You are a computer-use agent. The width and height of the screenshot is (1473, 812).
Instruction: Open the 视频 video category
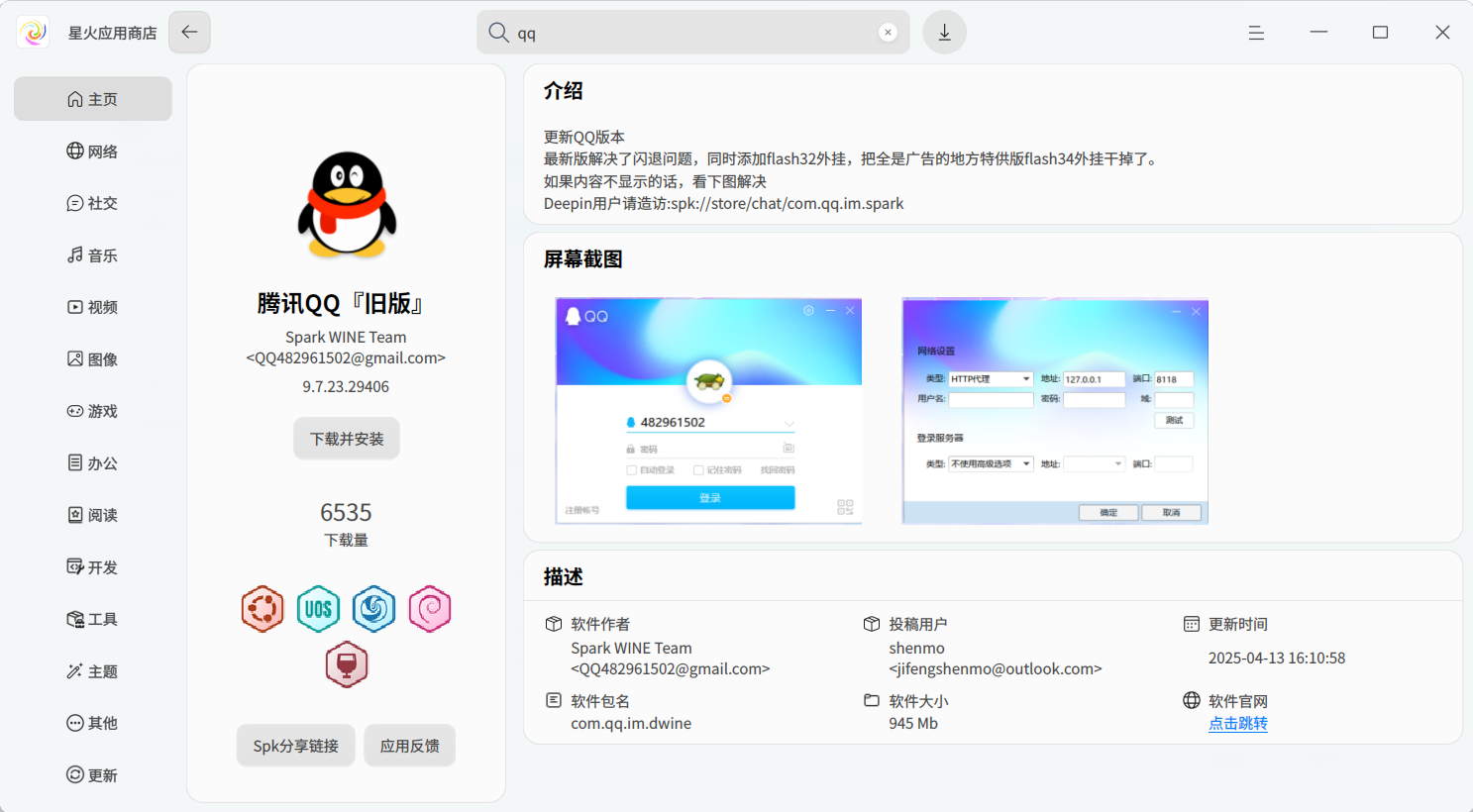93,307
